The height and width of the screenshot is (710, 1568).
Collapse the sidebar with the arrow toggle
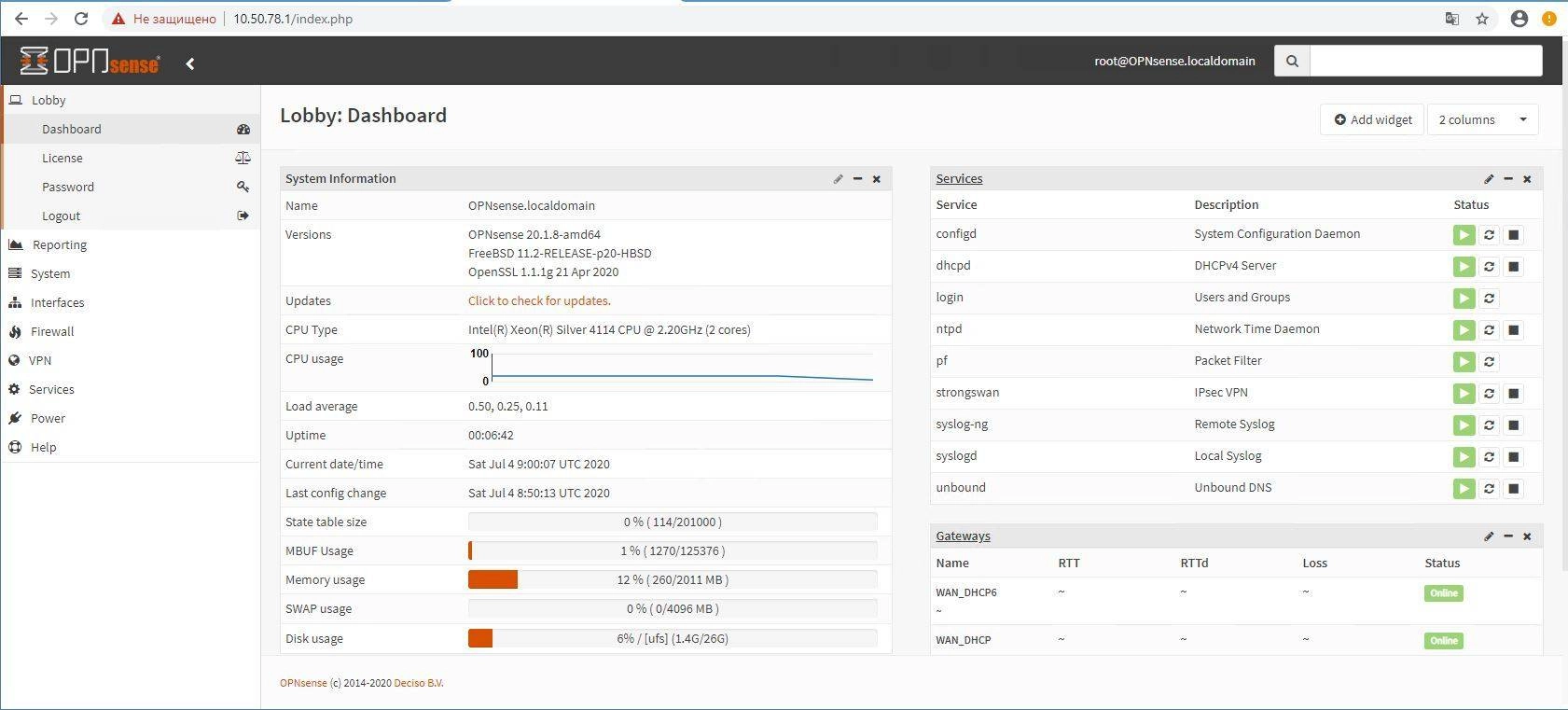pos(190,63)
